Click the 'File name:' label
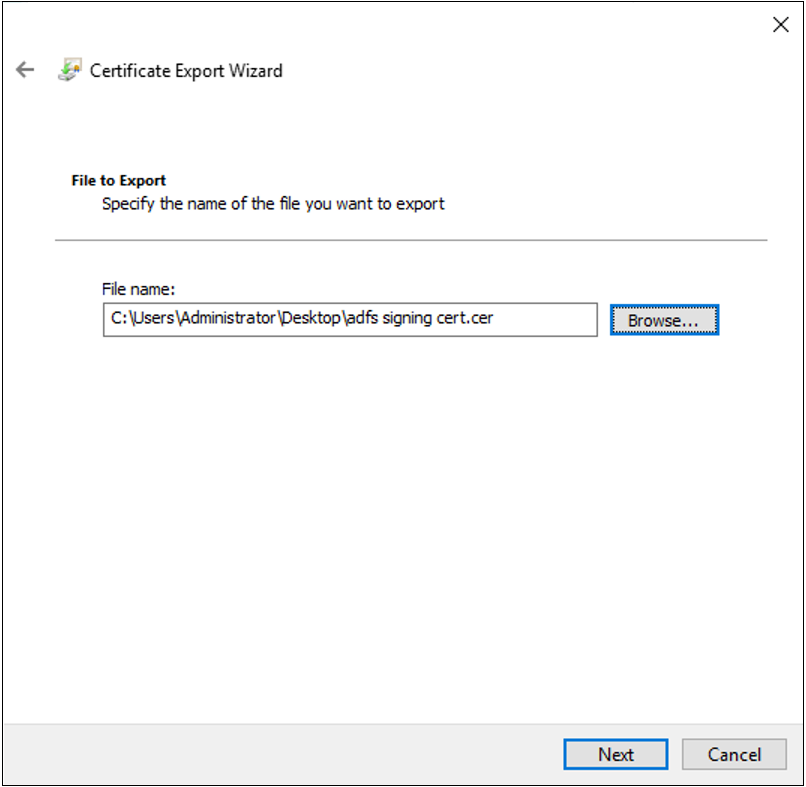Screen dimensions: 806x787 (138, 289)
